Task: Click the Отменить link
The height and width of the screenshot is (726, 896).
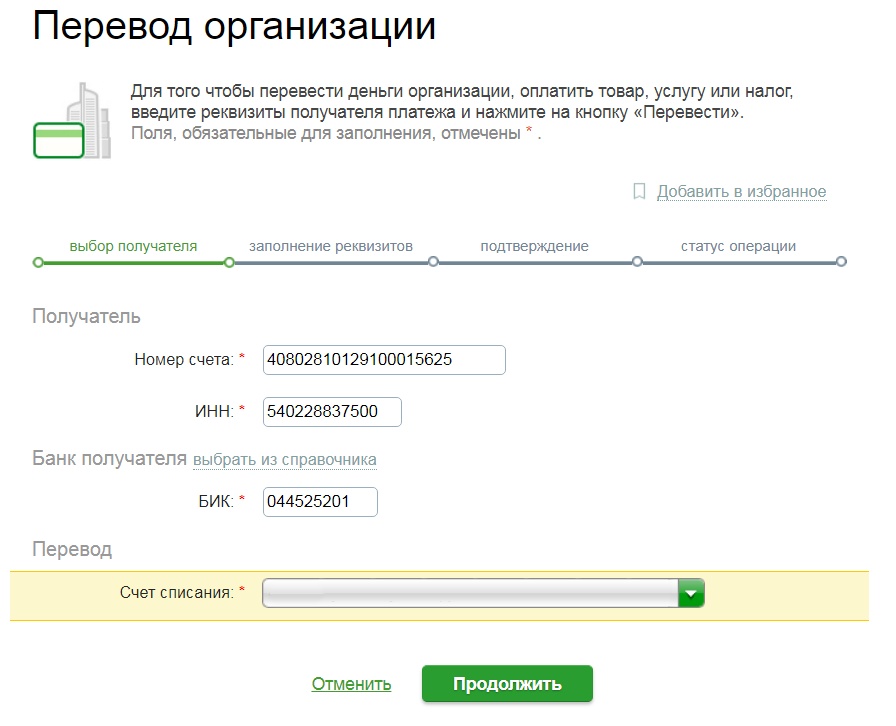Action: click(351, 684)
